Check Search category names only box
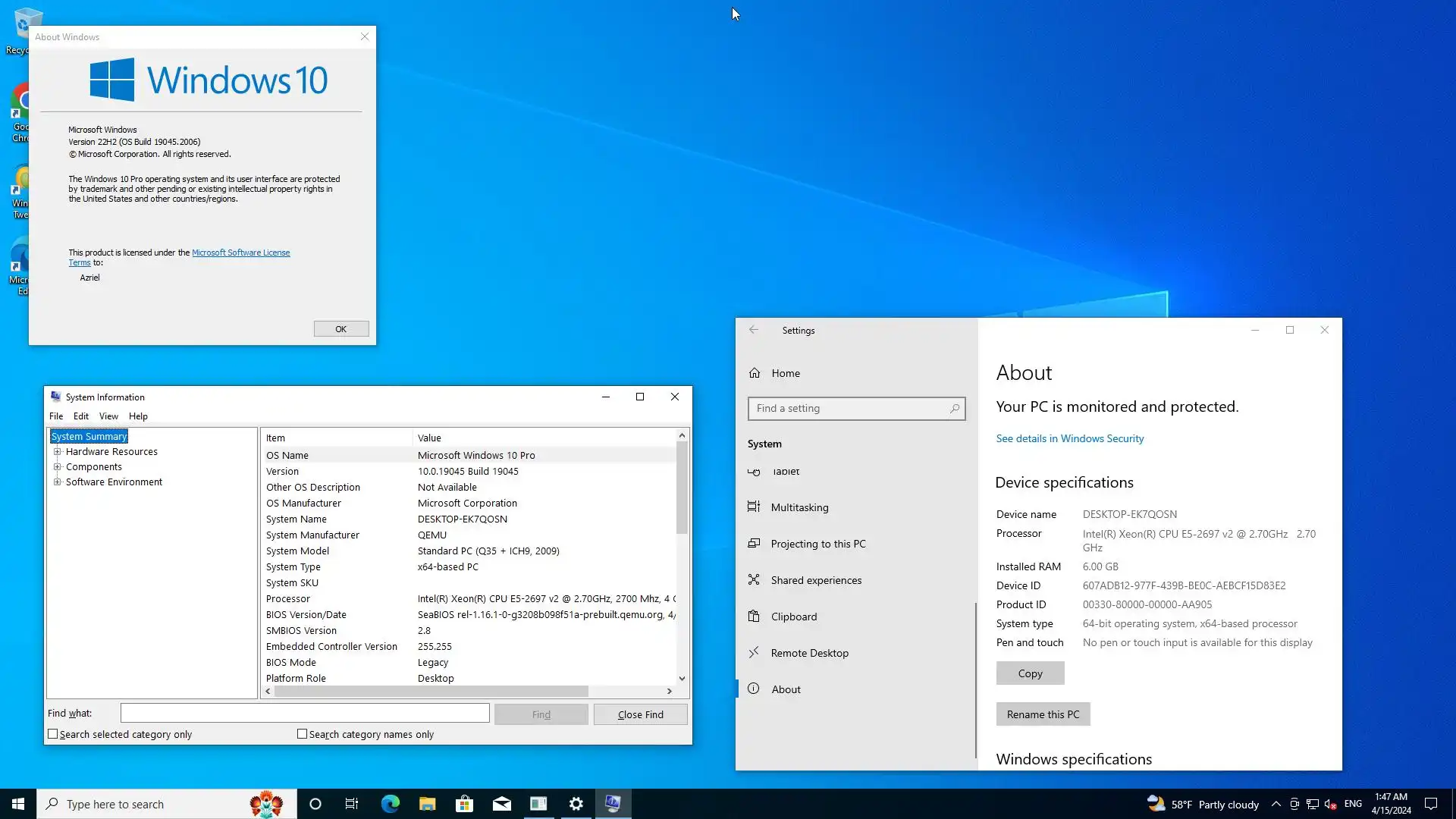 302,734
